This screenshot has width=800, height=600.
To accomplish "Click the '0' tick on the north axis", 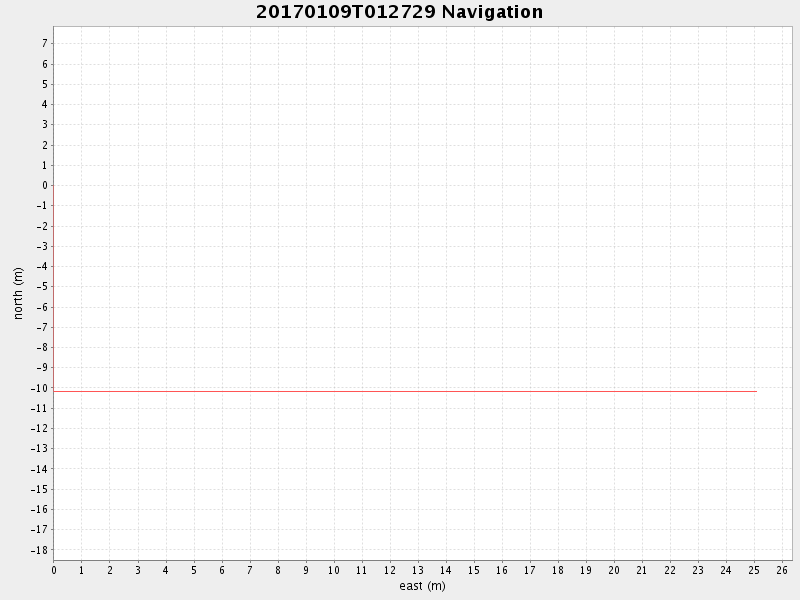I will [x=45, y=185].
